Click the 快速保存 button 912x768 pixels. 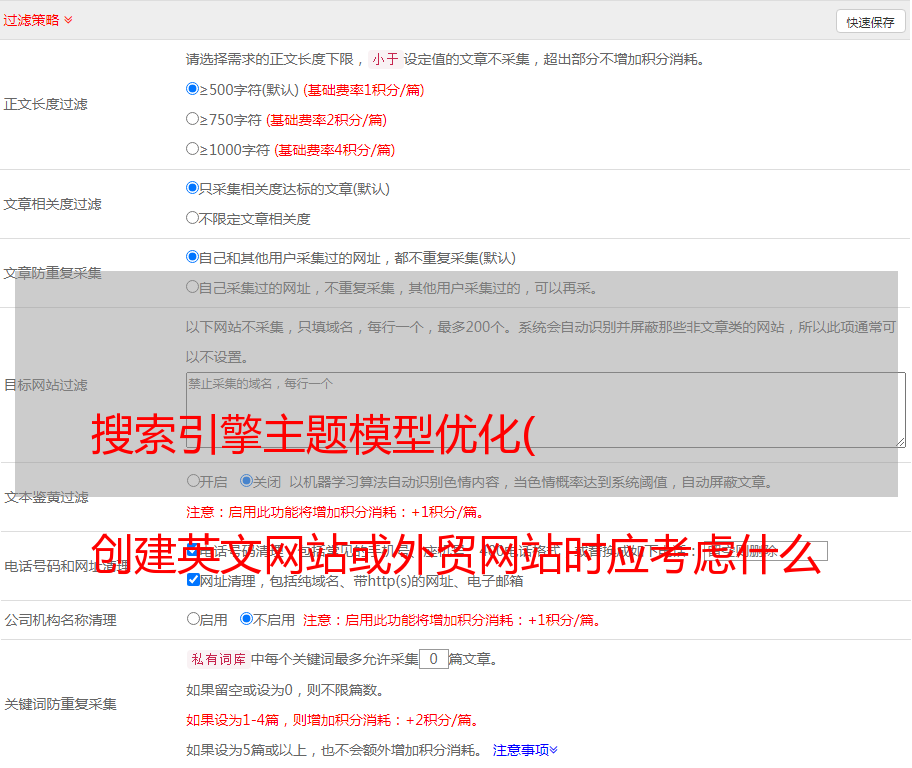point(869,22)
